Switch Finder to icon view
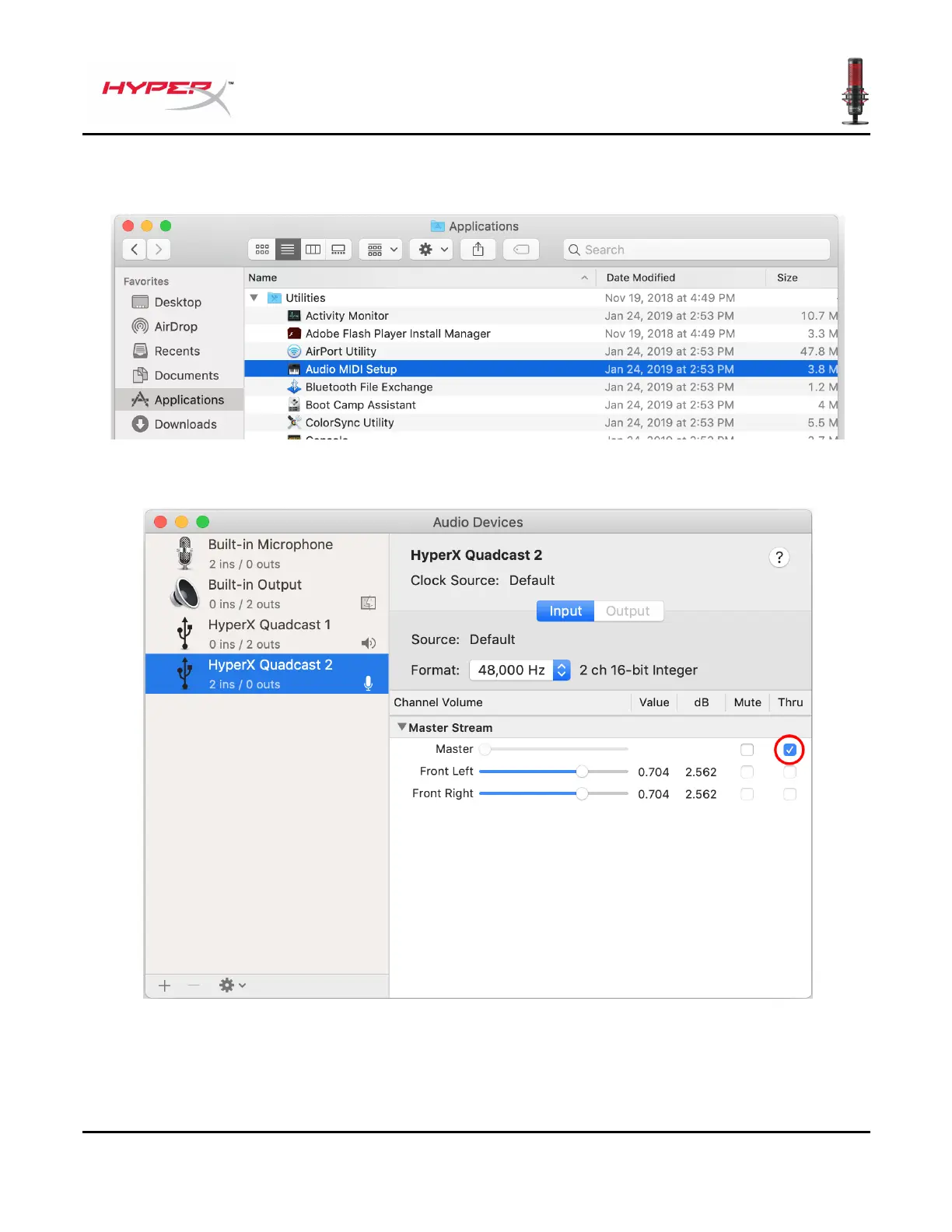Image resolution: width=952 pixels, height=1232 pixels. [x=262, y=250]
